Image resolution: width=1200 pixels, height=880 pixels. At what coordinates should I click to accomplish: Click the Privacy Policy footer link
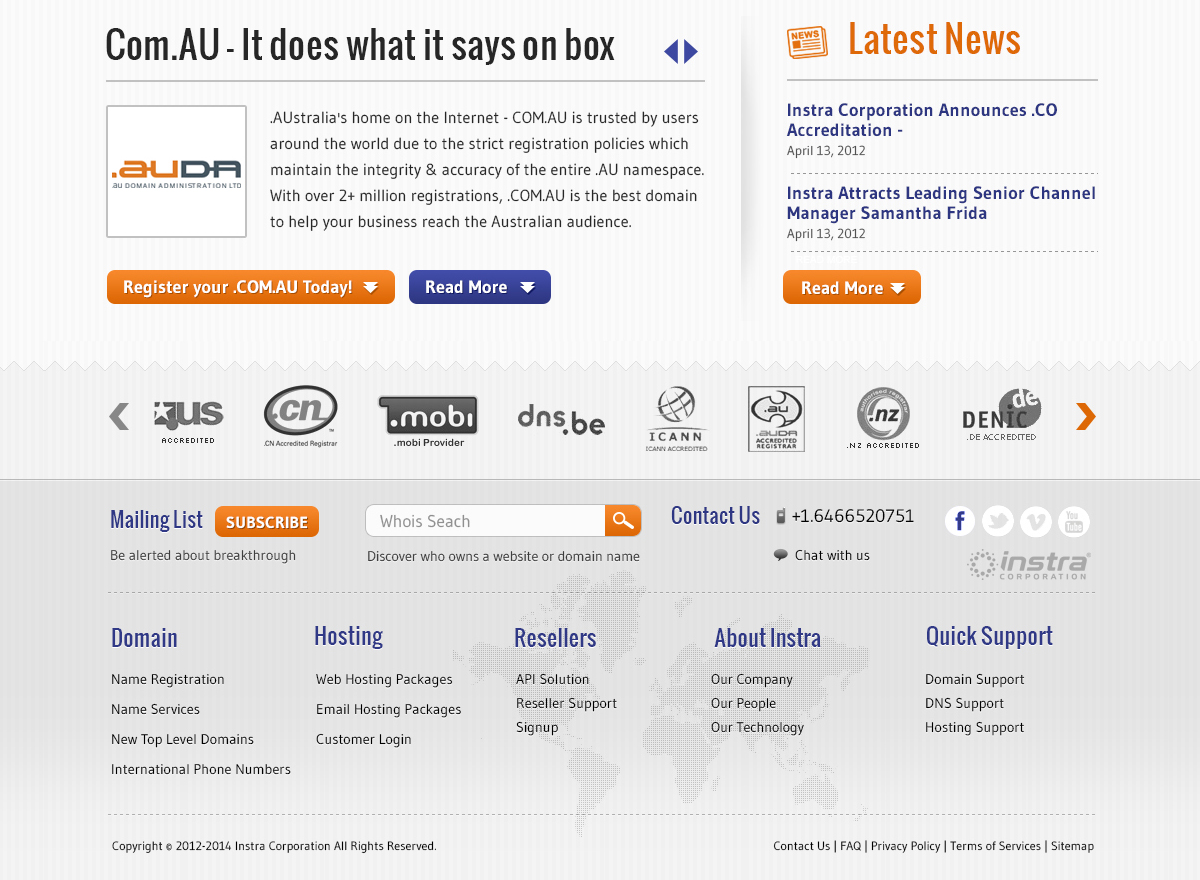tap(905, 846)
